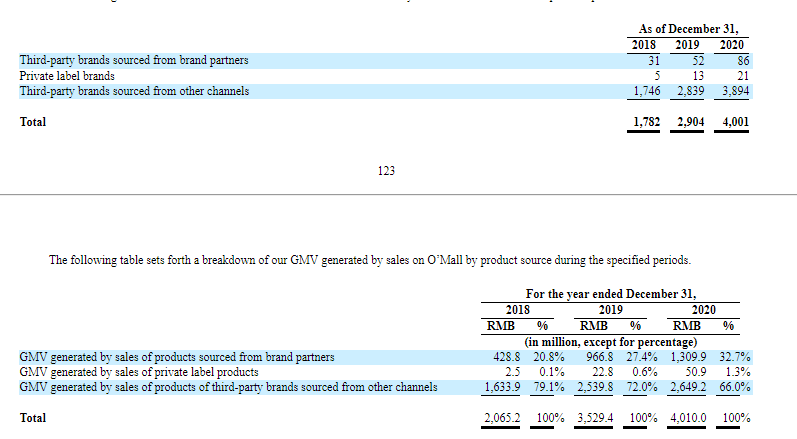Screen dimensions: 797x439
Task: Click the value 2,839 in the other channels row
Action: pyautogui.click(x=691, y=91)
